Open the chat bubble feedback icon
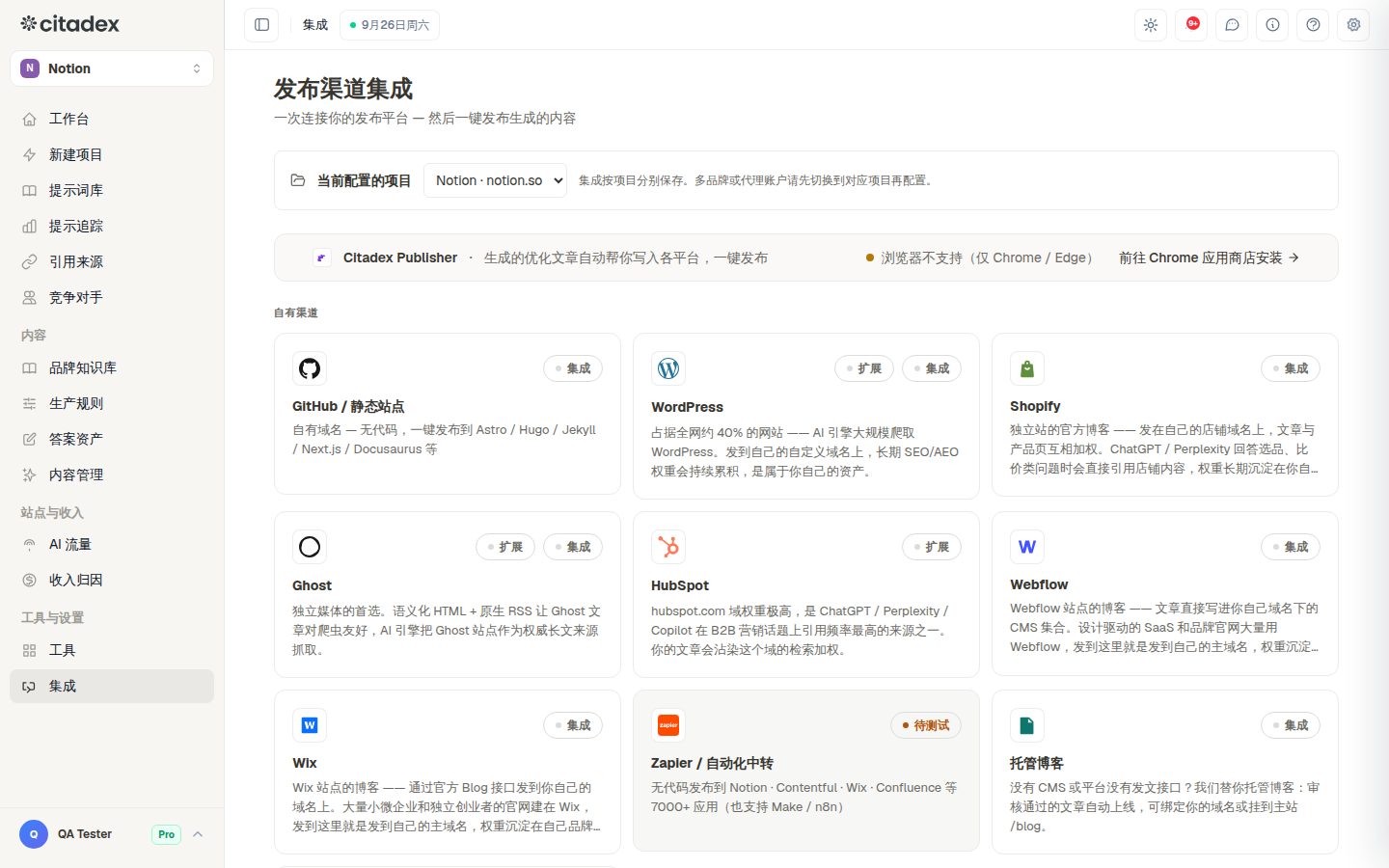 (x=1232, y=25)
